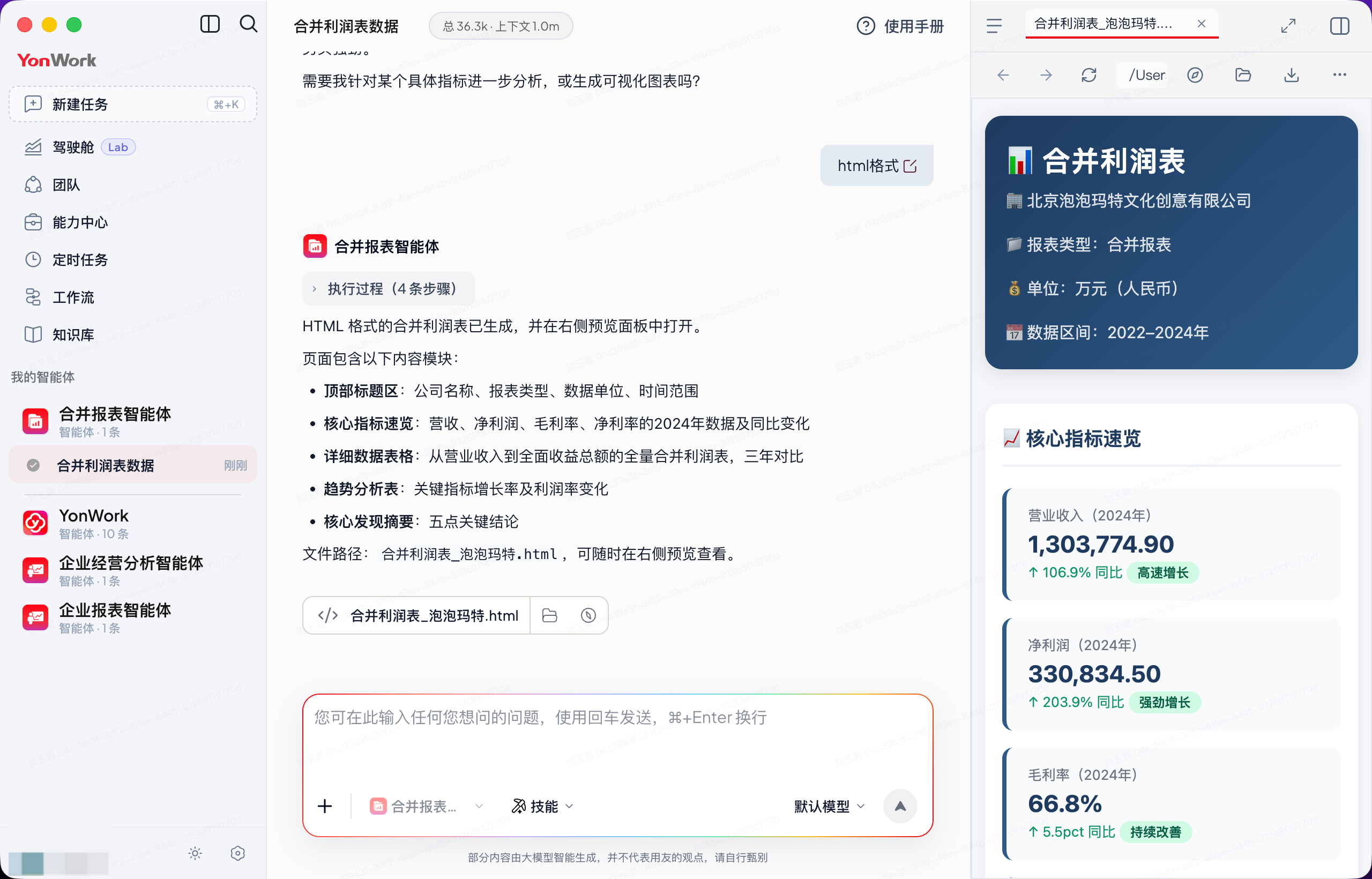Open search with the magnifier icon

pos(248,24)
